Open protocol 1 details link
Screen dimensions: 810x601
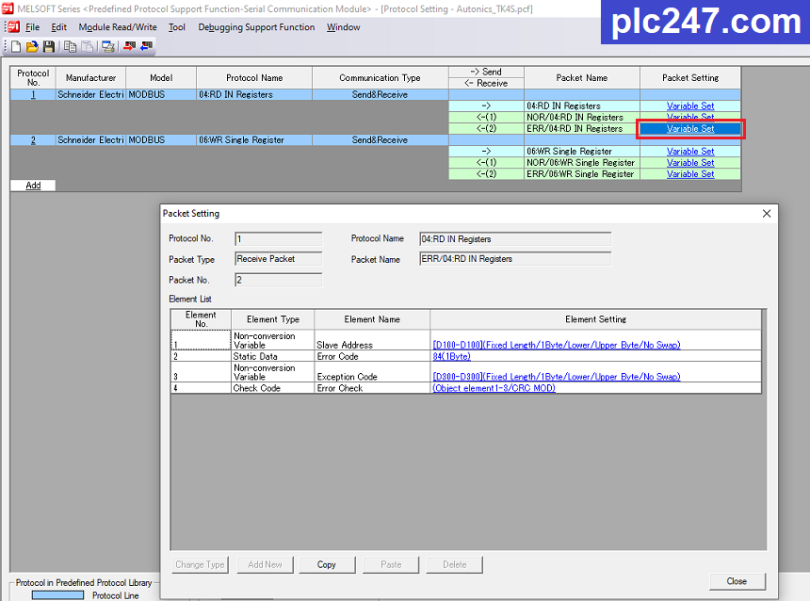point(32,95)
